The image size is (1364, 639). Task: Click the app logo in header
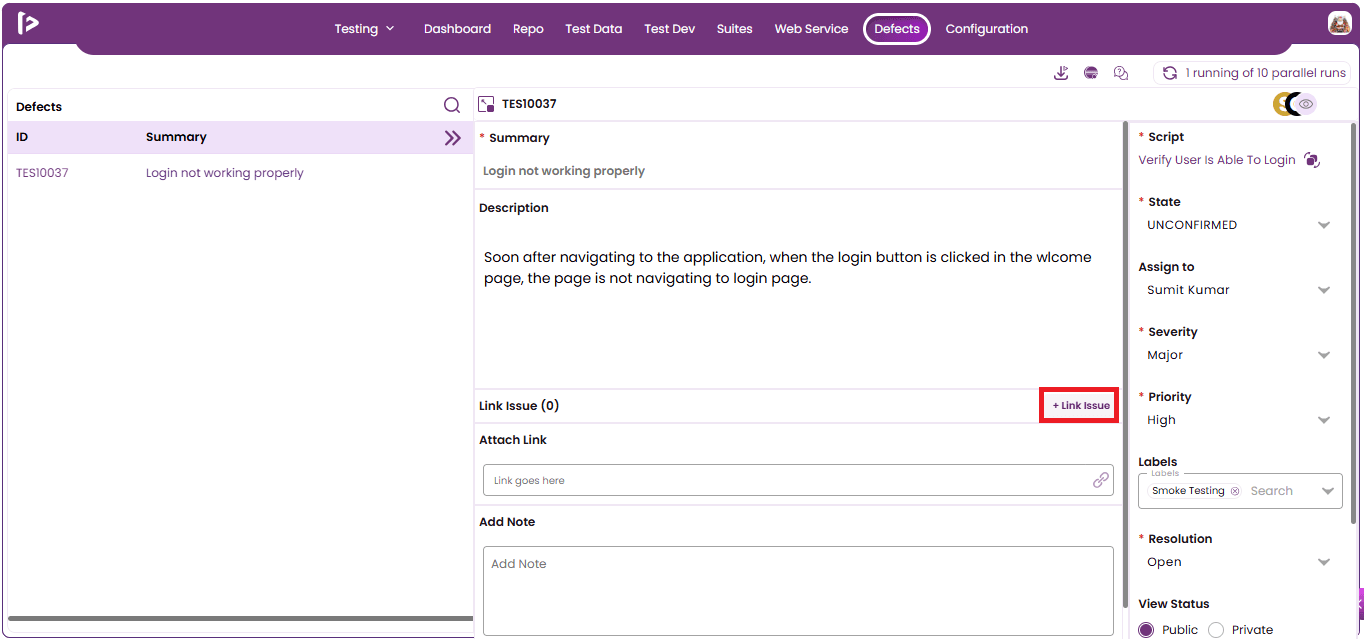[x=28, y=23]
